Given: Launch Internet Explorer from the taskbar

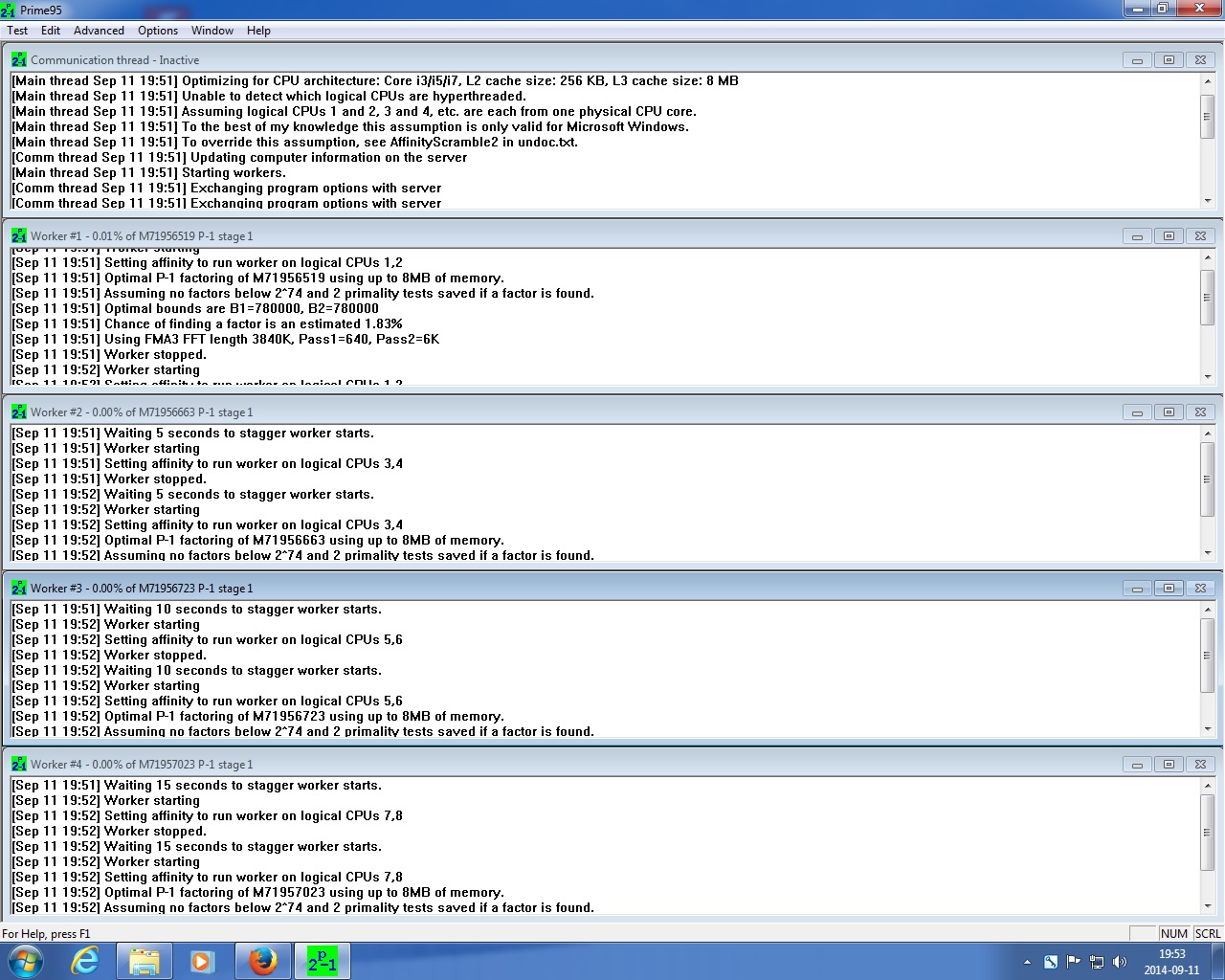Looking at the screenshot, I should point(86,961).
